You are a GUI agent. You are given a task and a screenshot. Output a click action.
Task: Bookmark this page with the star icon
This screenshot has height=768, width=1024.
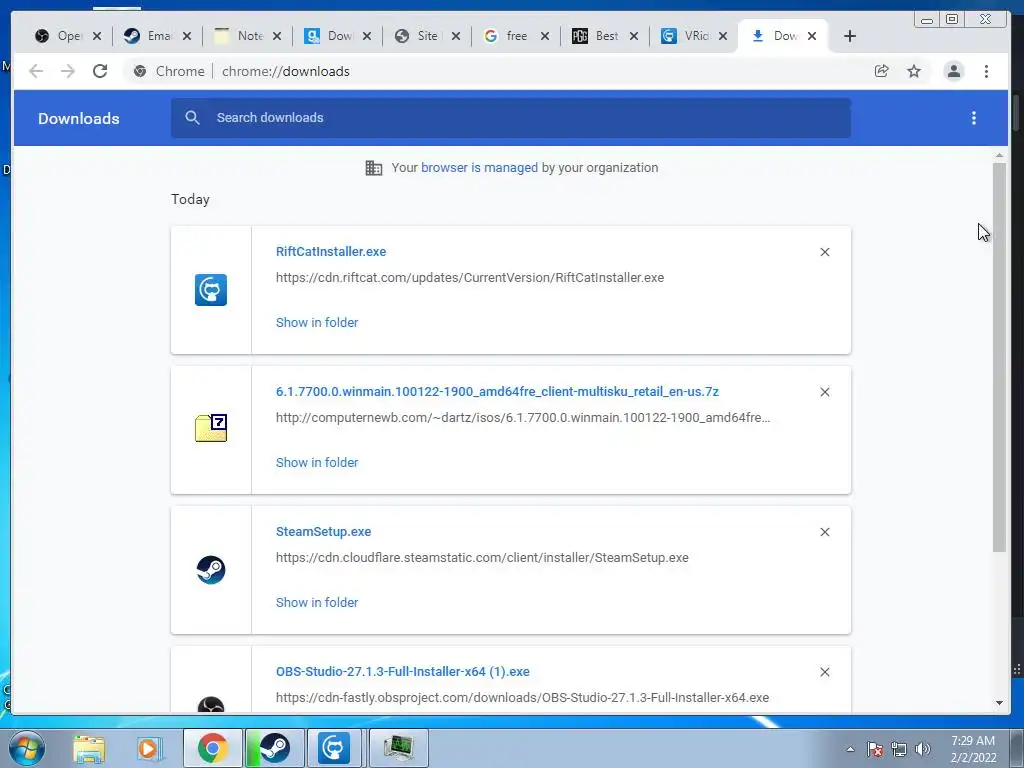point(914,71)
